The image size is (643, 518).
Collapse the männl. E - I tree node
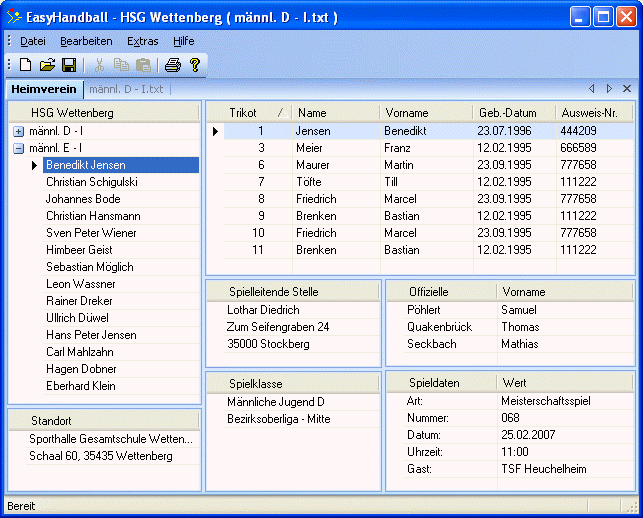click(18, 148)
